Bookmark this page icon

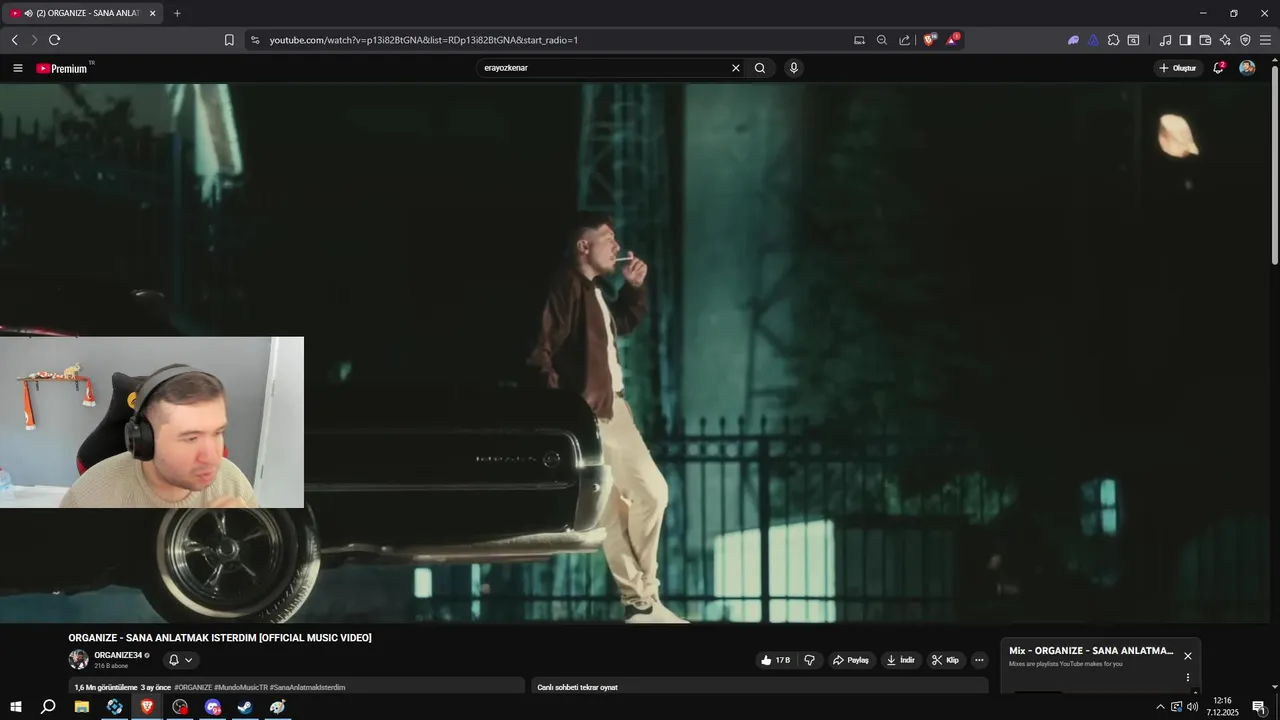[x=229, y=40]
